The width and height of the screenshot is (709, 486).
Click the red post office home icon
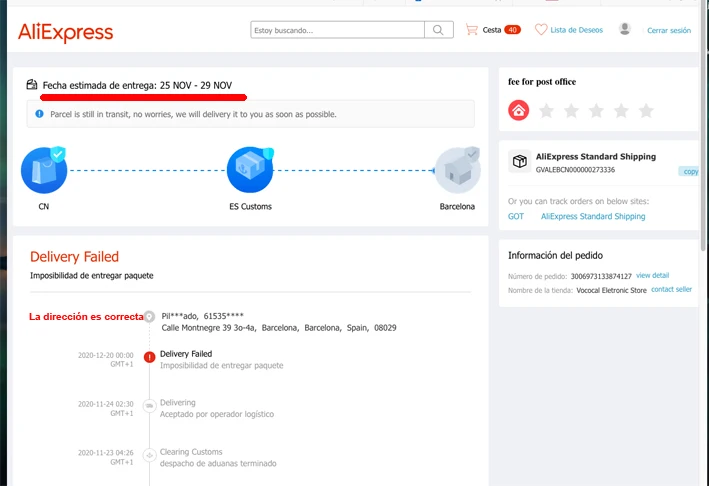click(519, 110)
